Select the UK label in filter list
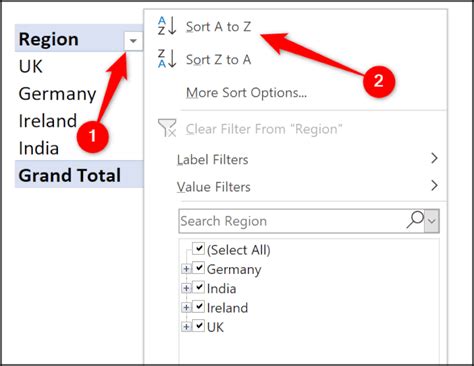 click(x=215, y=327)
